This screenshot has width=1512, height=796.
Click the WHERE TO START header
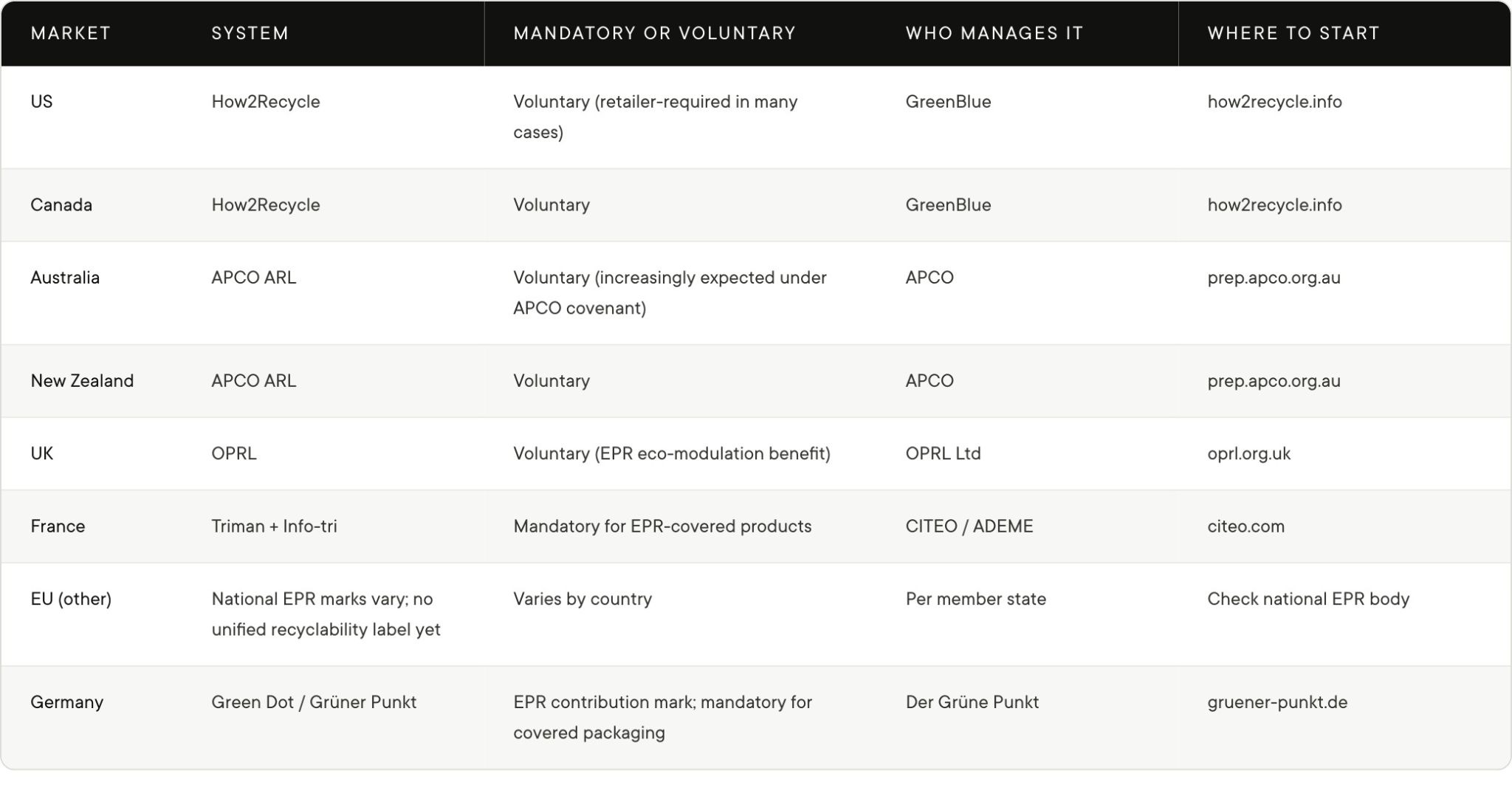1293,33
